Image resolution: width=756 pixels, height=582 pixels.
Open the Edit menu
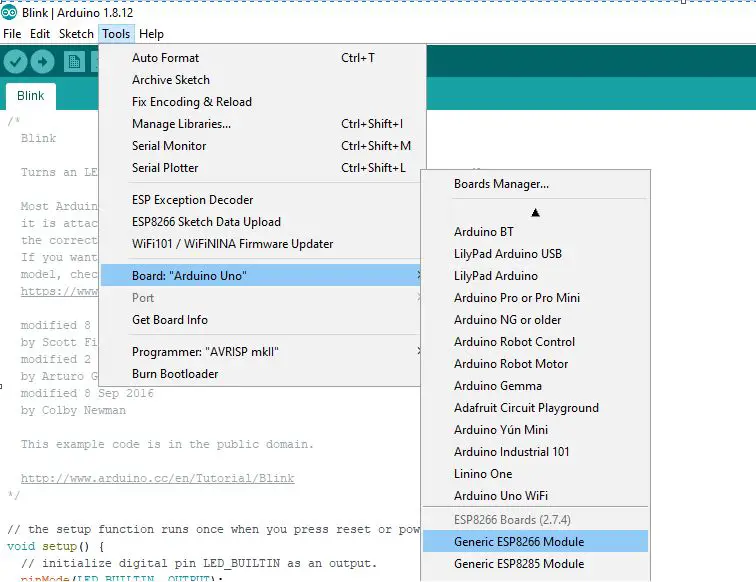point(40,34)
